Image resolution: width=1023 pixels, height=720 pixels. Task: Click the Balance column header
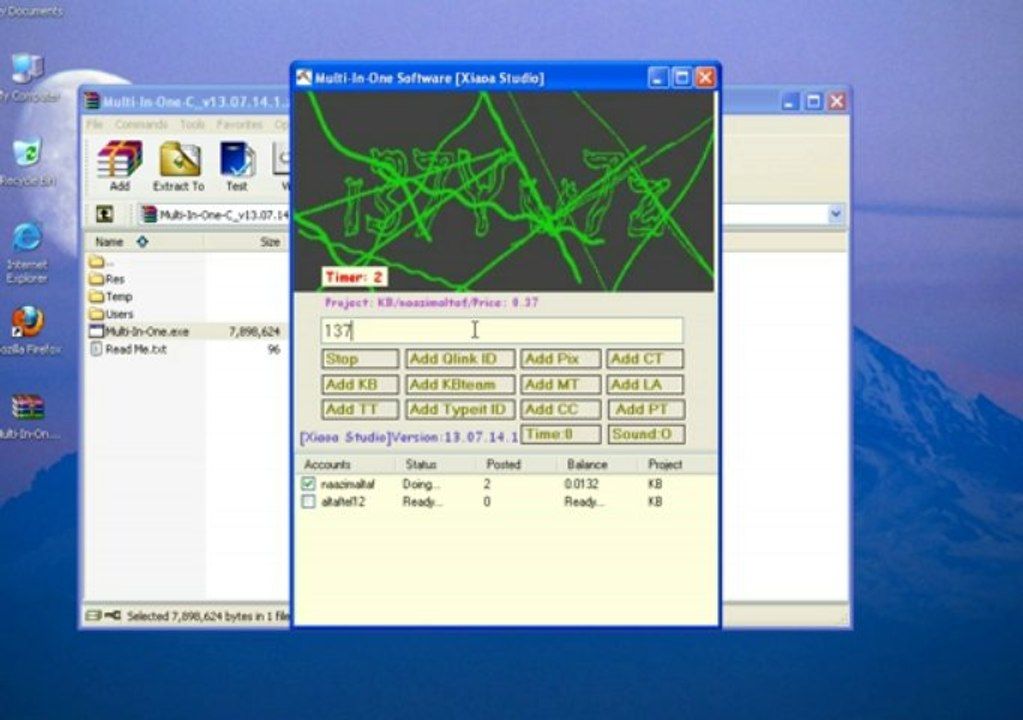pyautogui.click(x=596, y=464)
